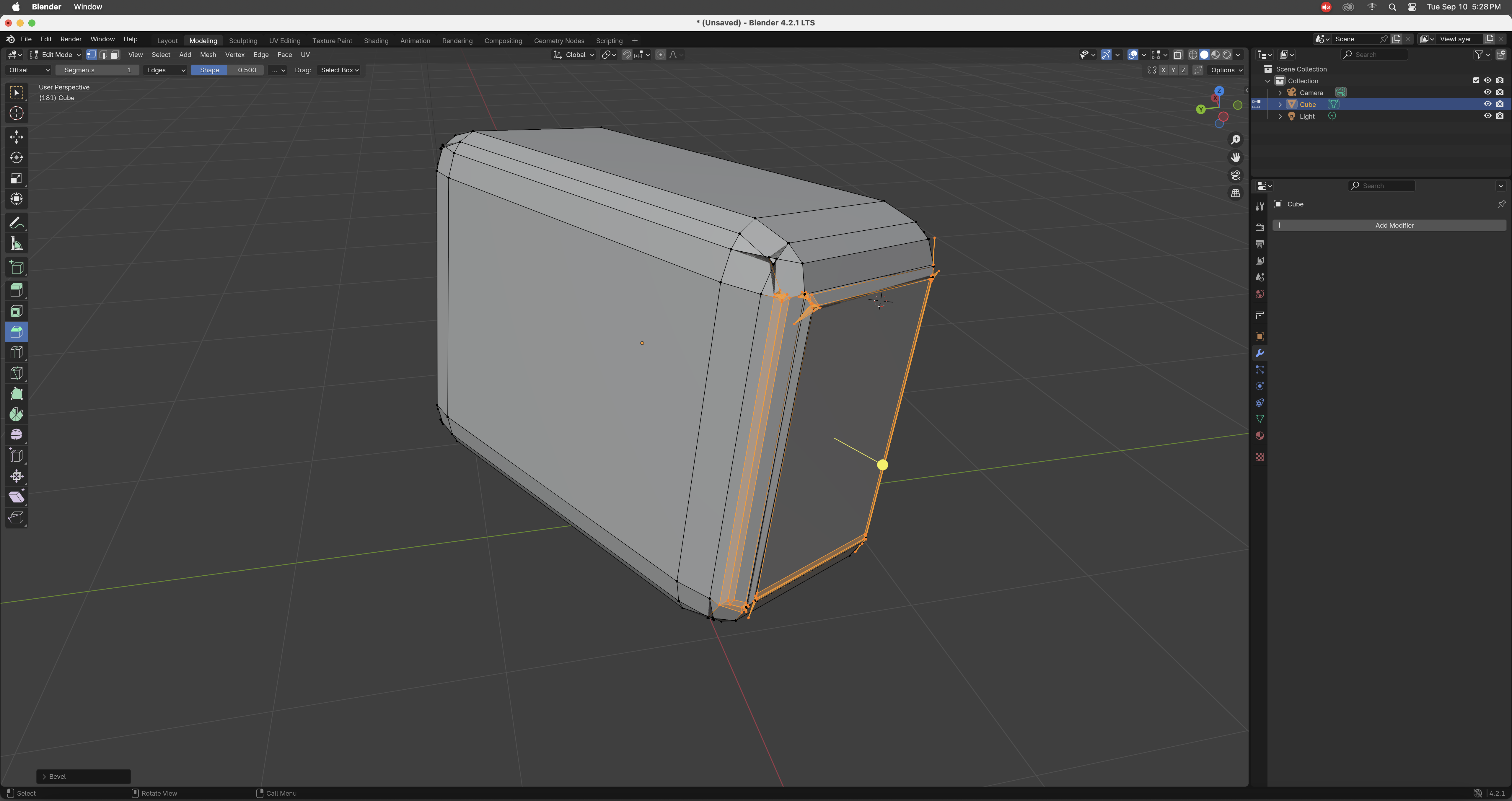Uncheck Collection exclude checkbox
The width and height of the screenshot is (1512, 801).
point(1476,80)
